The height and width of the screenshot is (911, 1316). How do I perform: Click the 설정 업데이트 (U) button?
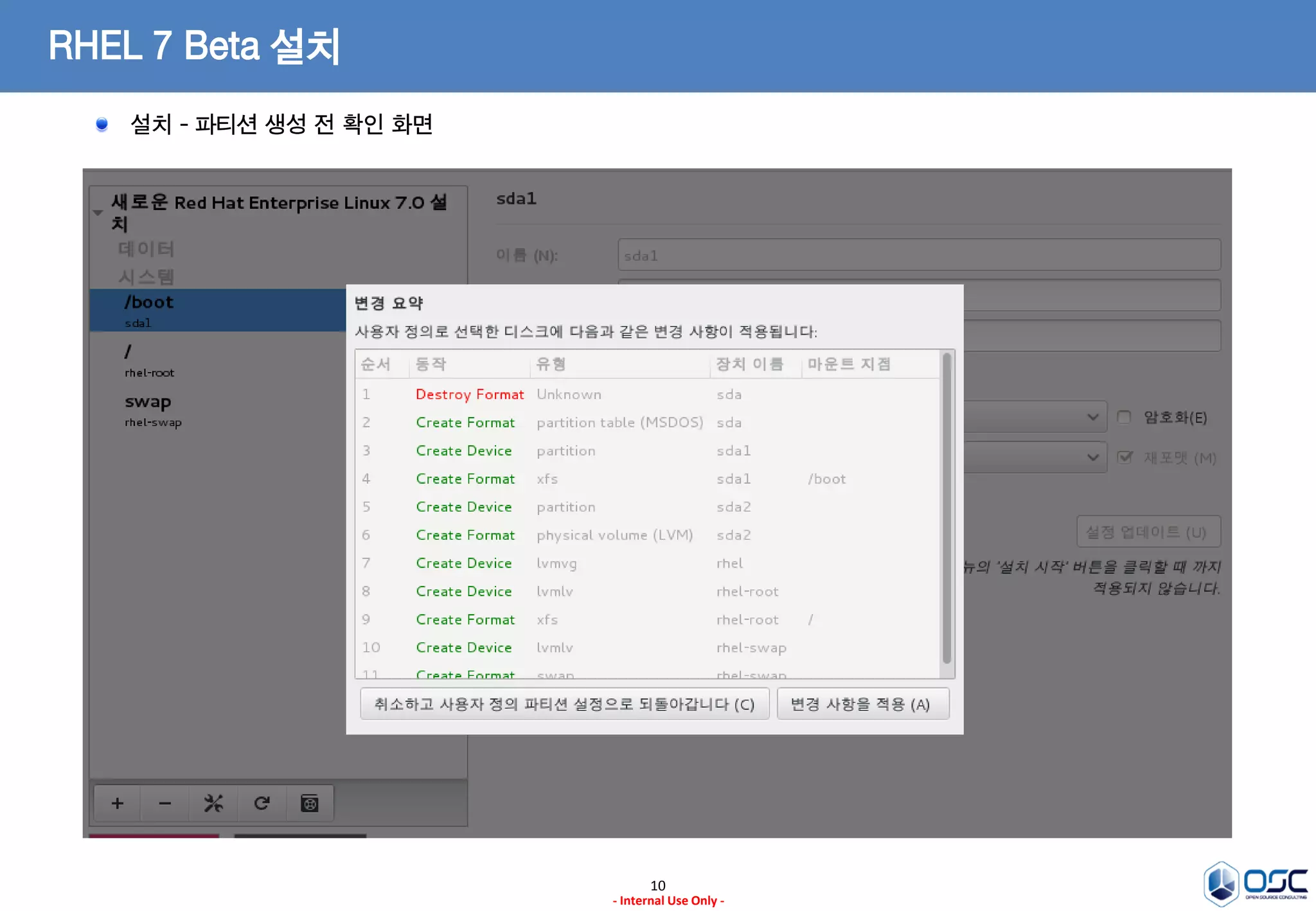point(1148,532)
